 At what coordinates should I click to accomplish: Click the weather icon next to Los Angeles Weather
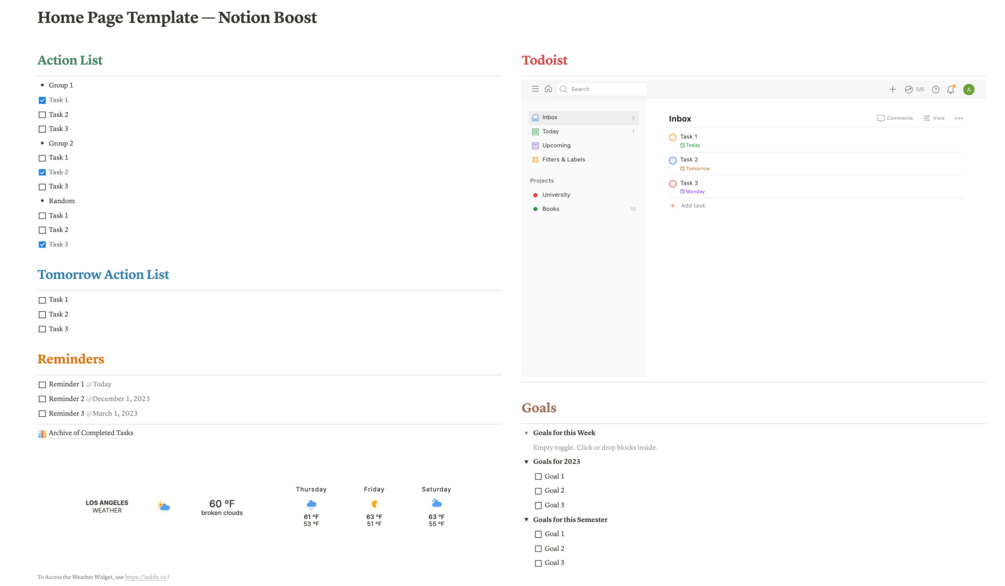(162, 505)
